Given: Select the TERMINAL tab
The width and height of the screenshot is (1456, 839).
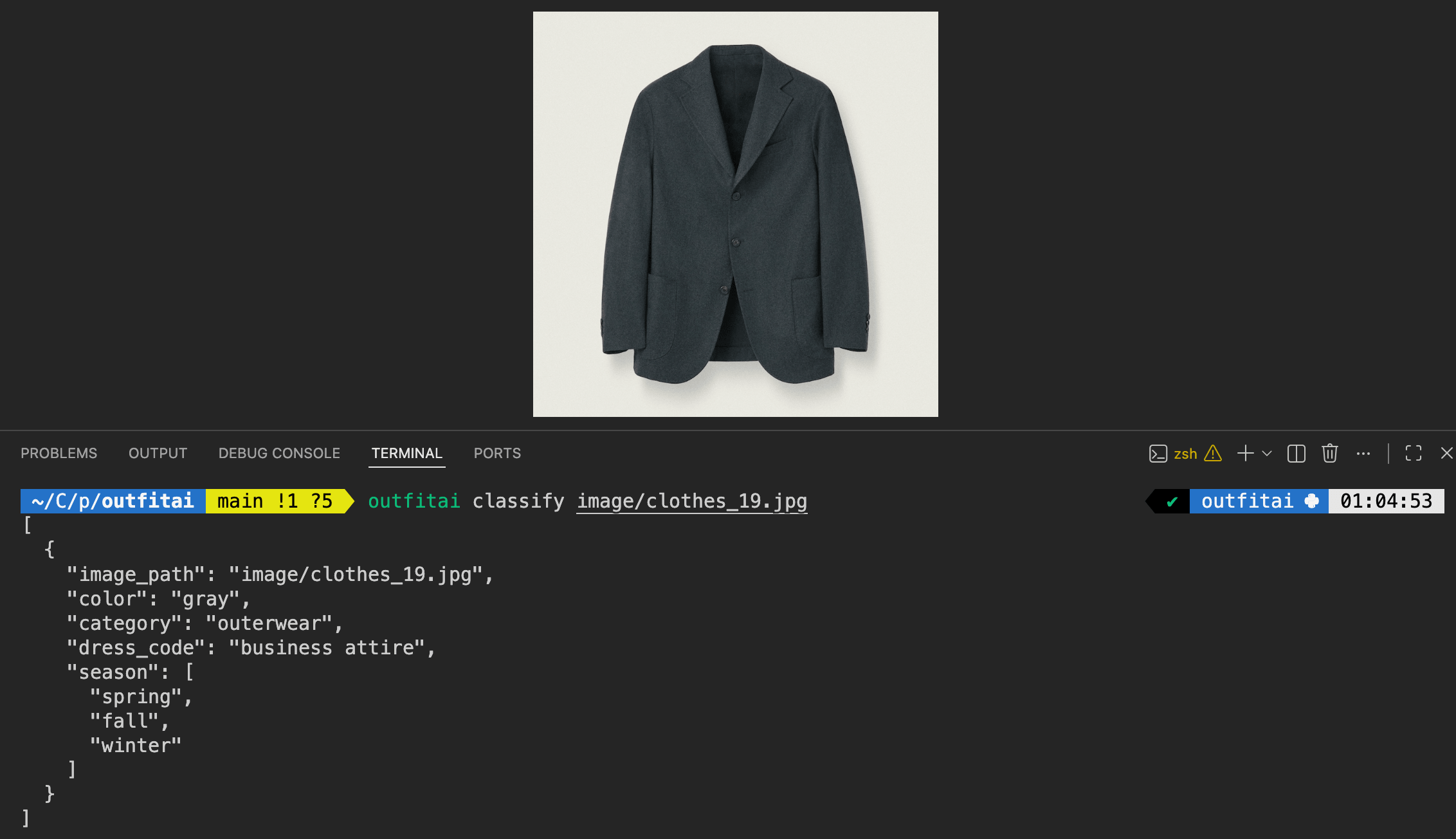Looking at the screenshot, I should pos(406,454).
